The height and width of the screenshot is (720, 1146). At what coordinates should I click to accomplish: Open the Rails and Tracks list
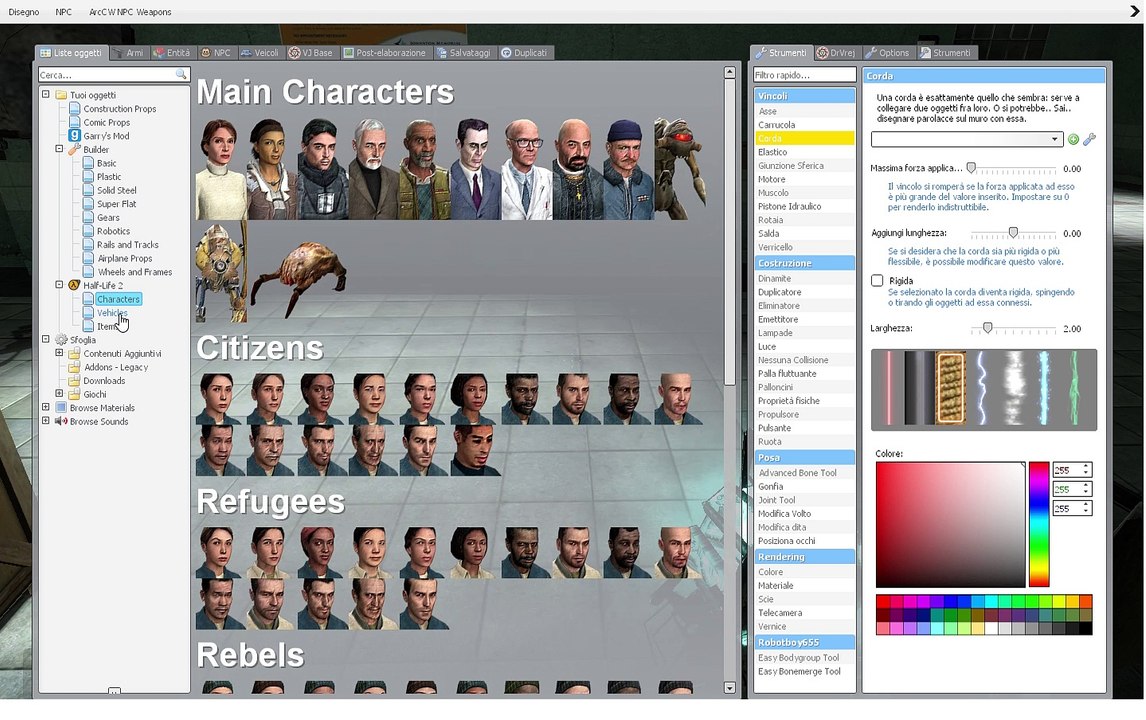(x=128, y=244)
